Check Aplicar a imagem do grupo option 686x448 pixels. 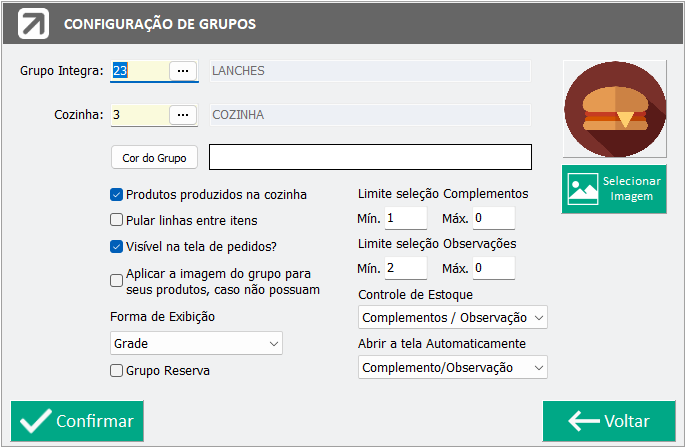tap(116, 280)
